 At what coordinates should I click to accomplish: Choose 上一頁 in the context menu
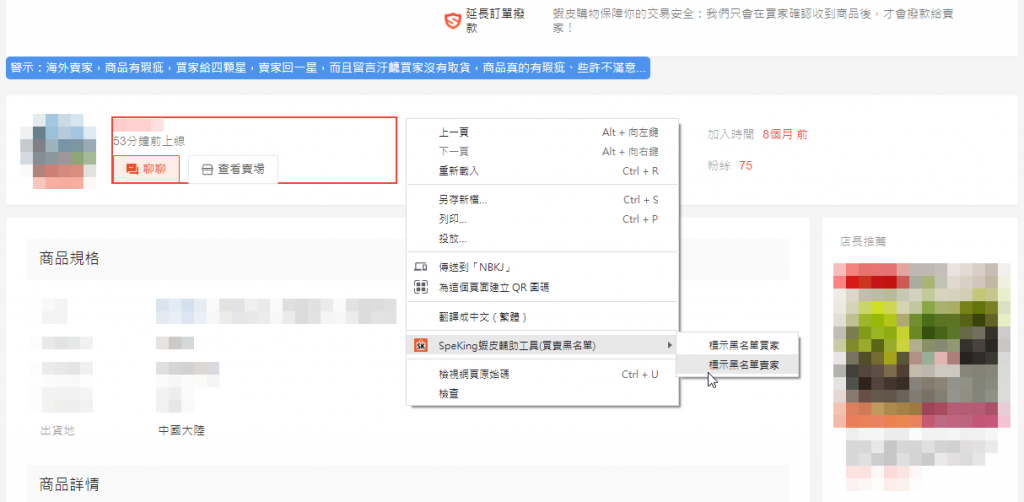[454, 132]
